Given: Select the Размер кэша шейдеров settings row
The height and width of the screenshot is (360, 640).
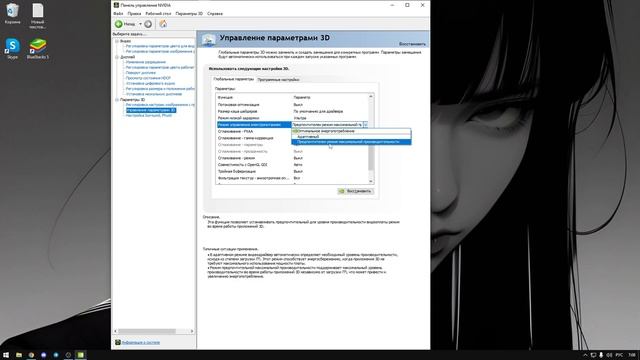Looking at the screenshot, I should point(292,111).
